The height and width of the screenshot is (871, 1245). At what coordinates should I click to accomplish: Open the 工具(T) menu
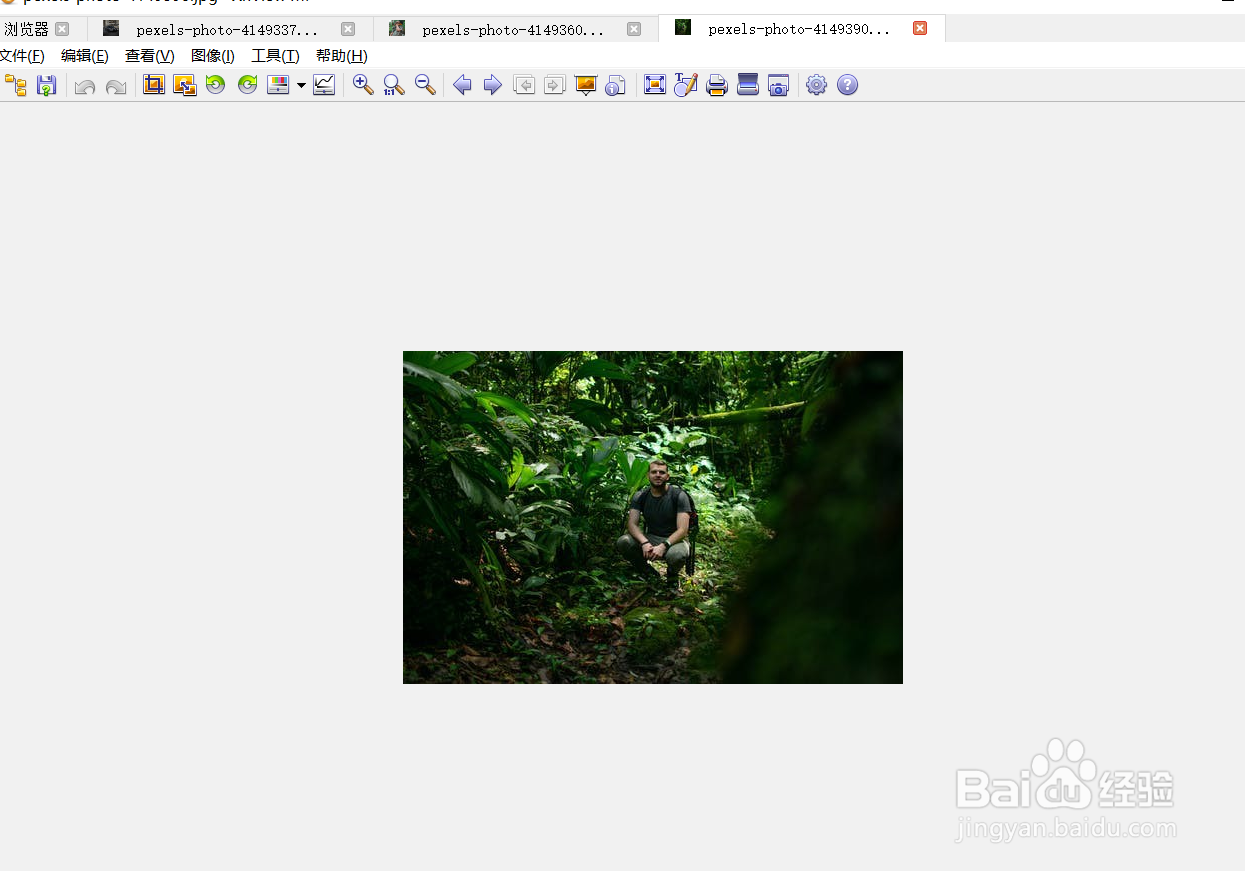click(x=275, y=56)
